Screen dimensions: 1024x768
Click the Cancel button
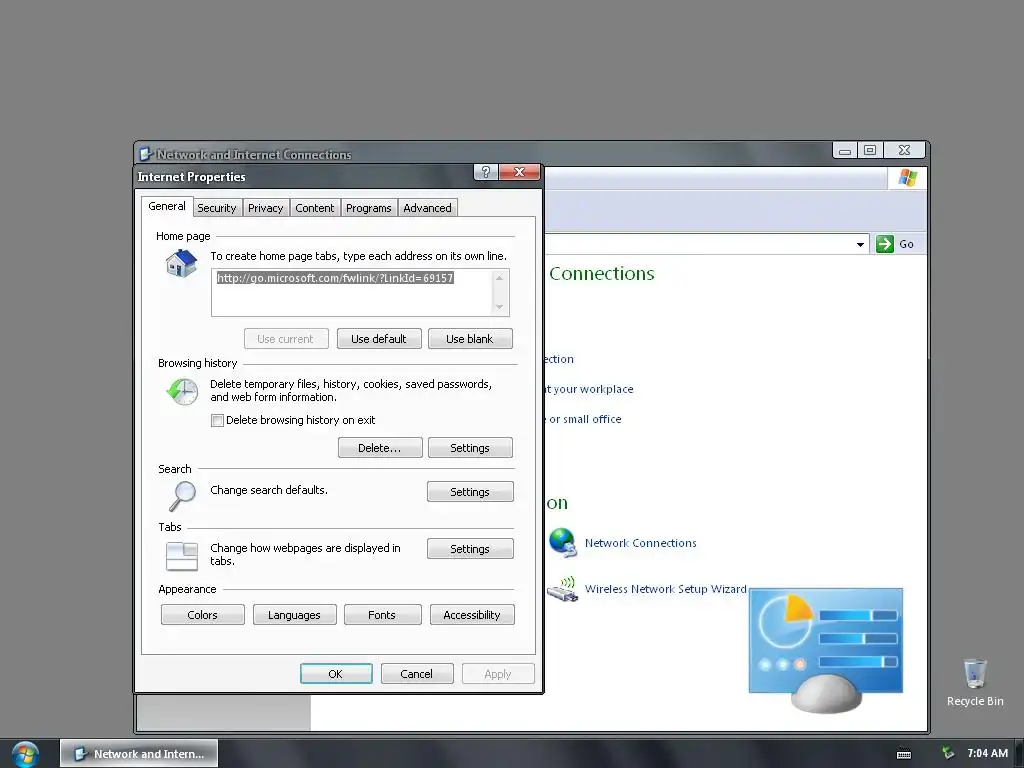[x=417, y=674]
